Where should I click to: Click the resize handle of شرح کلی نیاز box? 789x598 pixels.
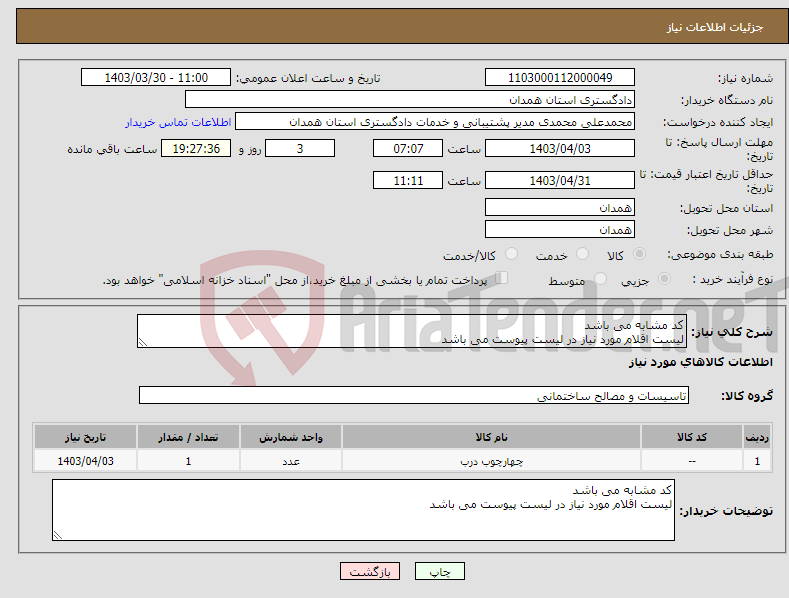click(143, 342)
